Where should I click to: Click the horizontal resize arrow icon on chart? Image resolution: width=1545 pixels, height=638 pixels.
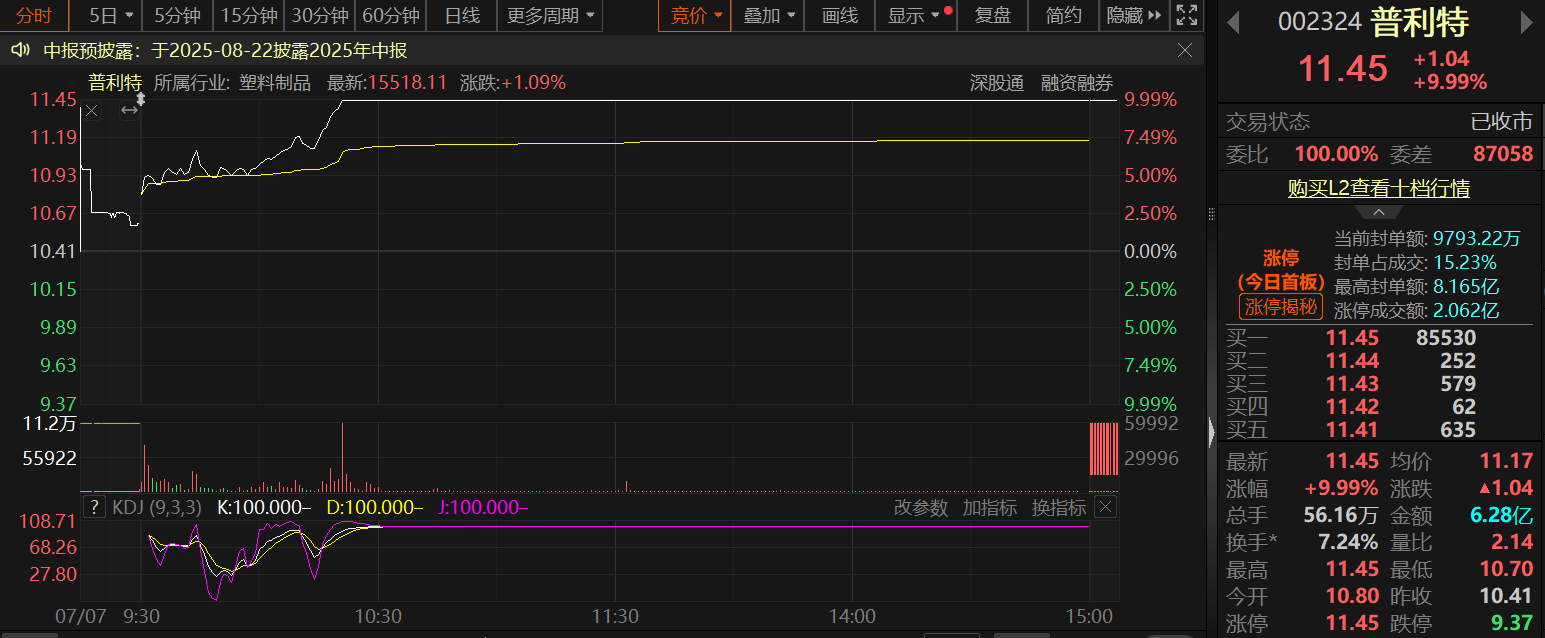point(129,110)
